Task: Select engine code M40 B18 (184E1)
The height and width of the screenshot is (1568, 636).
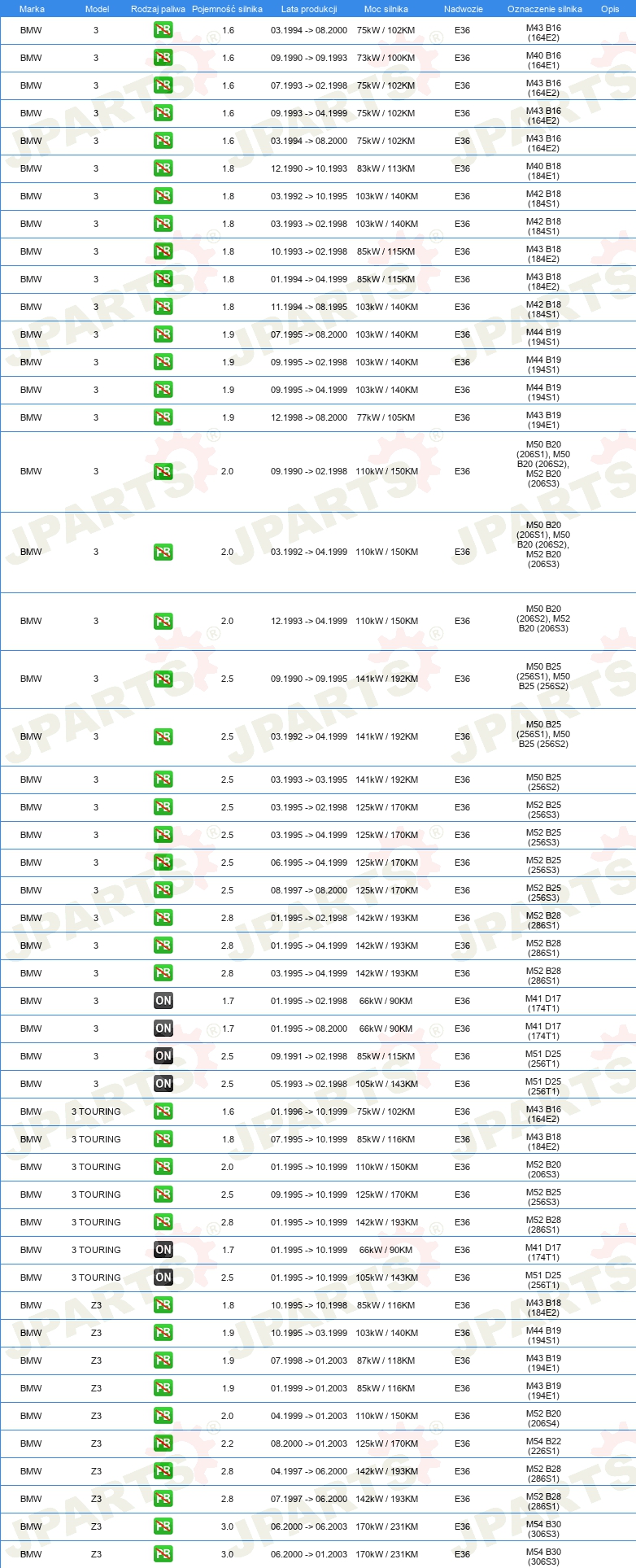Action: [x=543, y=171]
